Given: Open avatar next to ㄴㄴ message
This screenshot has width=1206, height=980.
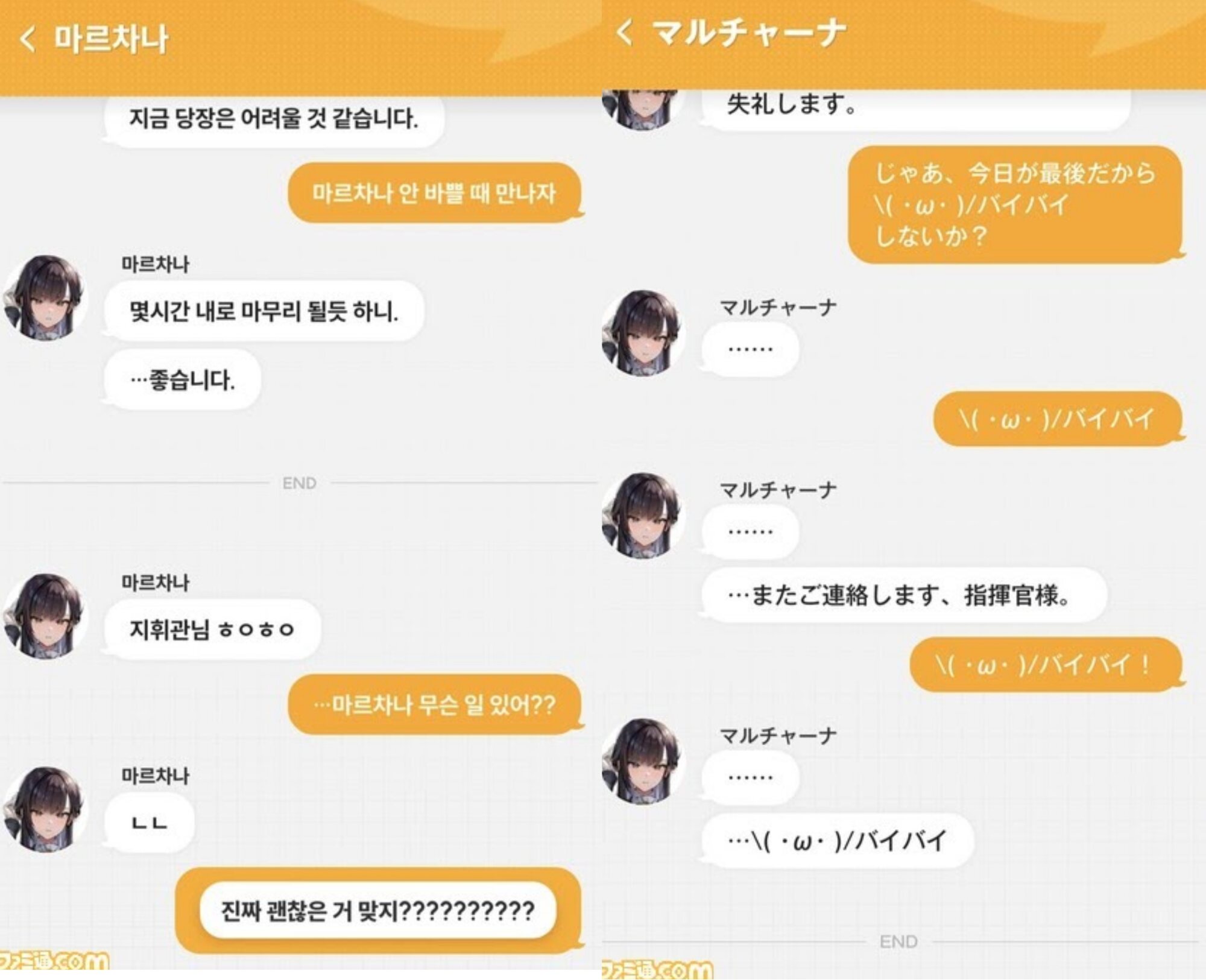Looking at the screenshot, I should (45, 809).
